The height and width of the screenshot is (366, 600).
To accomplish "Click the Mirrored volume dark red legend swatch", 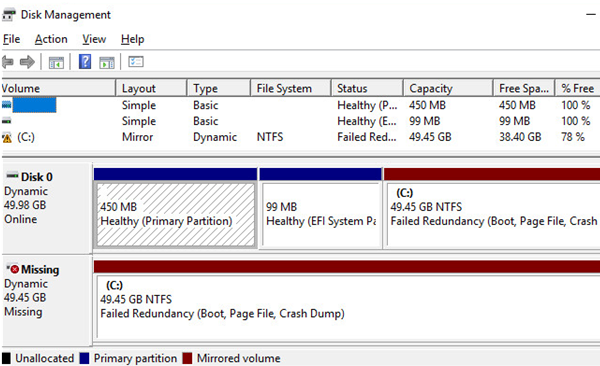I will [x=187, y=358].
